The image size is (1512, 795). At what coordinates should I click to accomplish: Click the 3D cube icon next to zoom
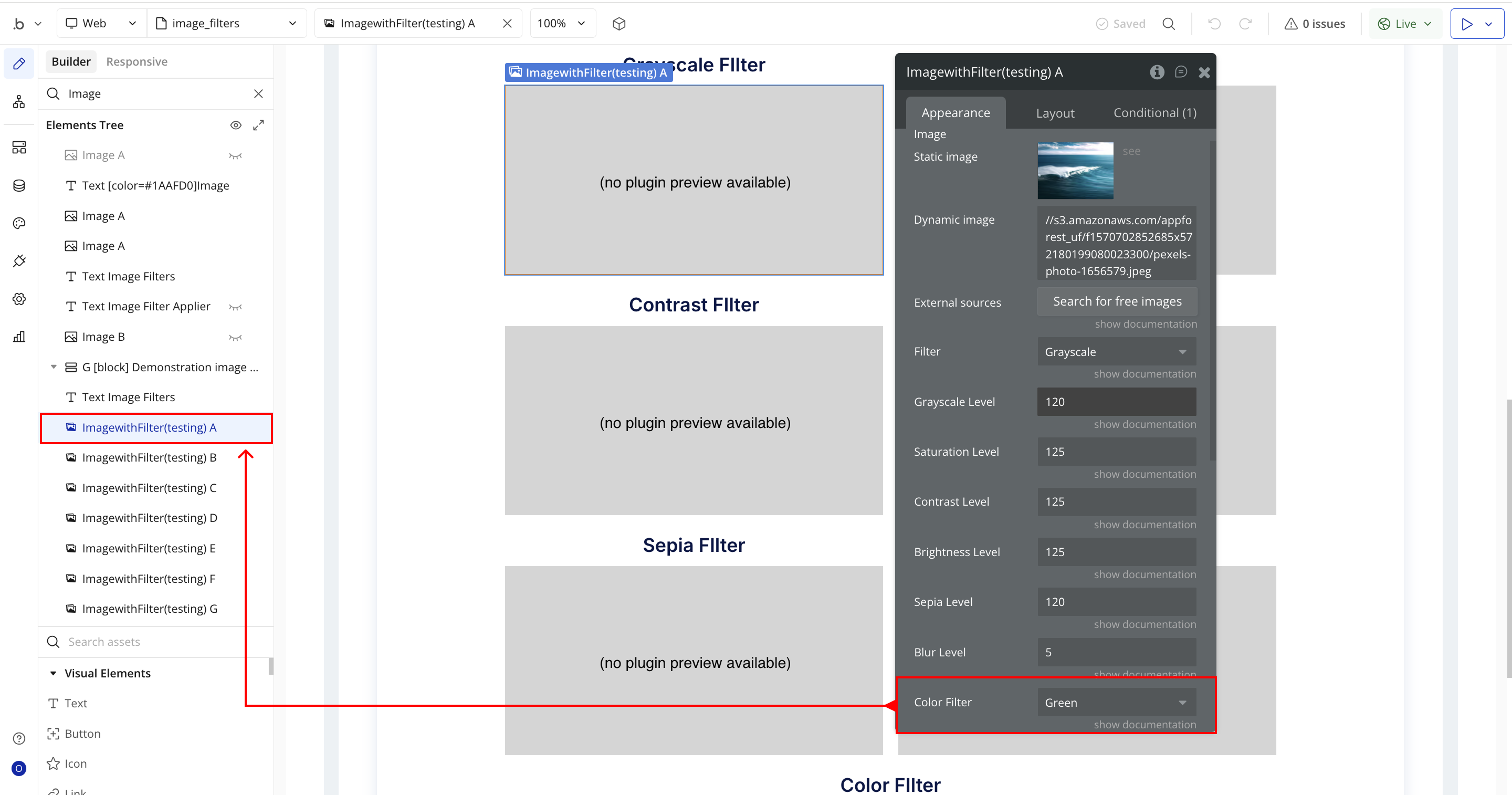pos(618,24)
